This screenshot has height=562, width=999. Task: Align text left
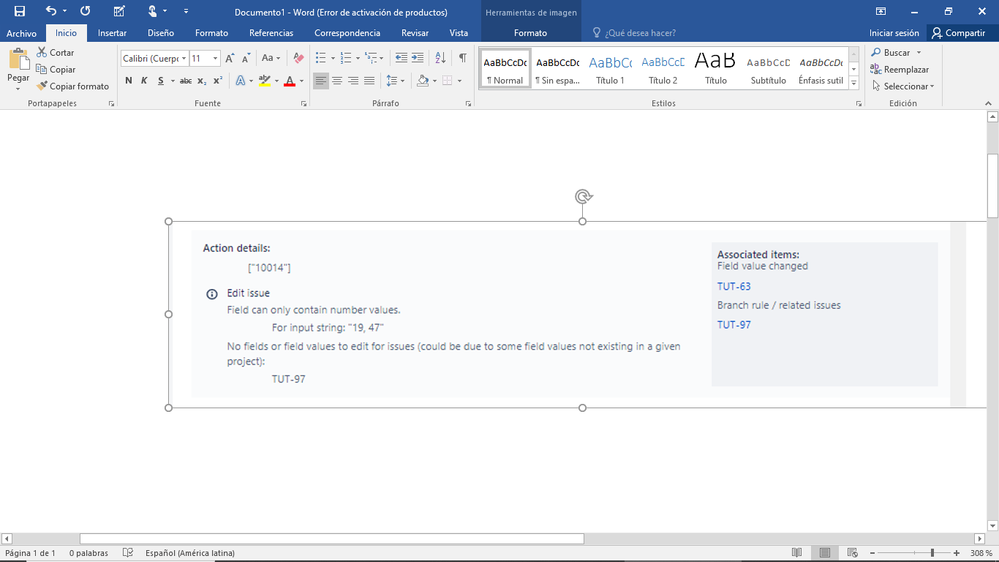pyautogui.click(x=320, y=80)
